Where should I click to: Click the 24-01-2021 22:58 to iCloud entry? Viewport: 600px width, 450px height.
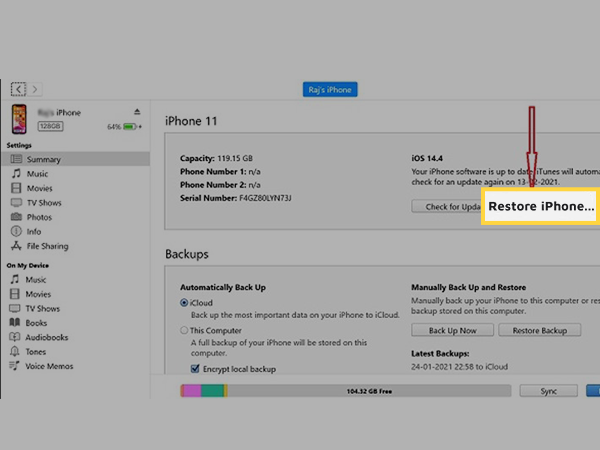(460, 367)
